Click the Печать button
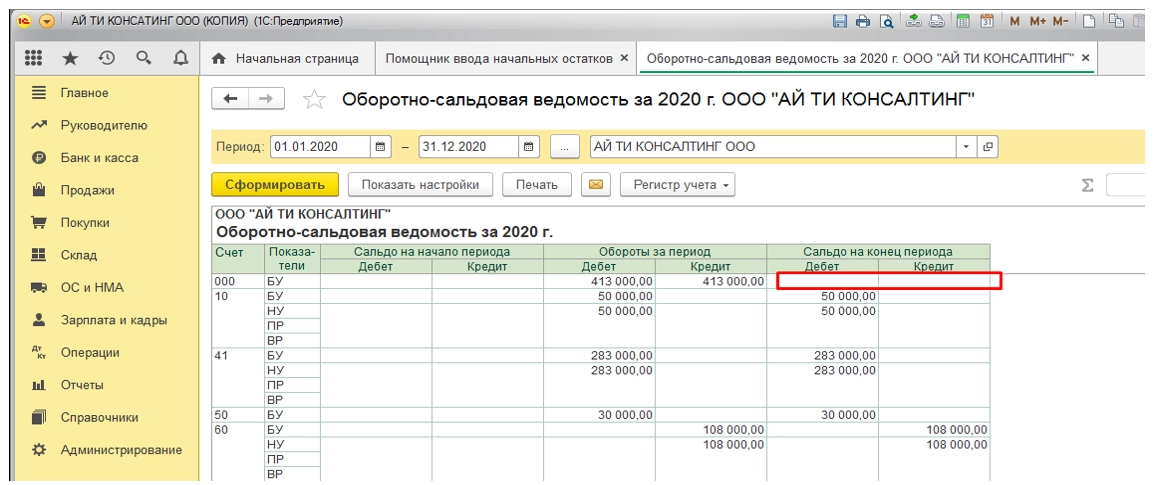Image resolution: width=1157 pixels, height=485 pixels. (x=536, y=185)
